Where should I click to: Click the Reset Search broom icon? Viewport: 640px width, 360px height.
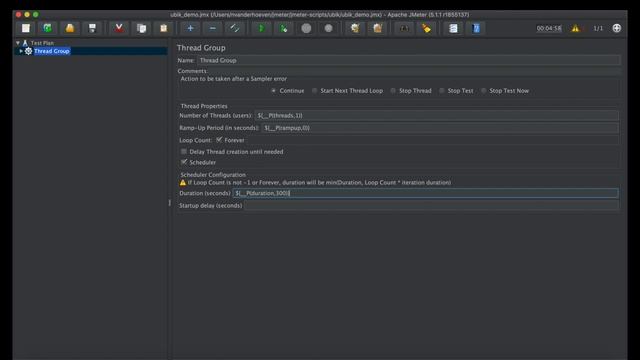[426, 28]
